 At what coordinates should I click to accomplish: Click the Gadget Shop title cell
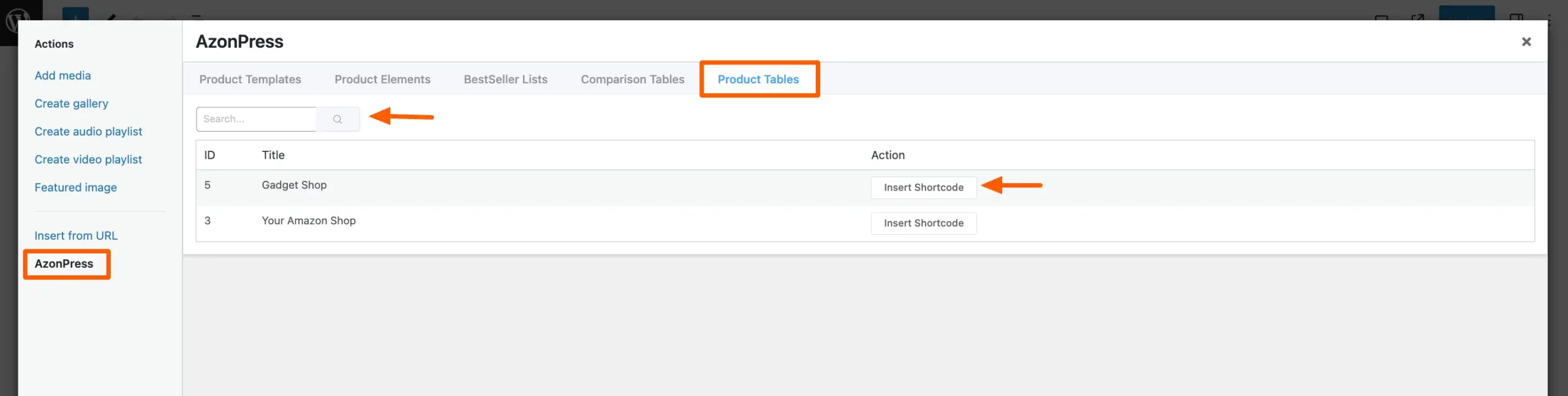click(294, 185)
